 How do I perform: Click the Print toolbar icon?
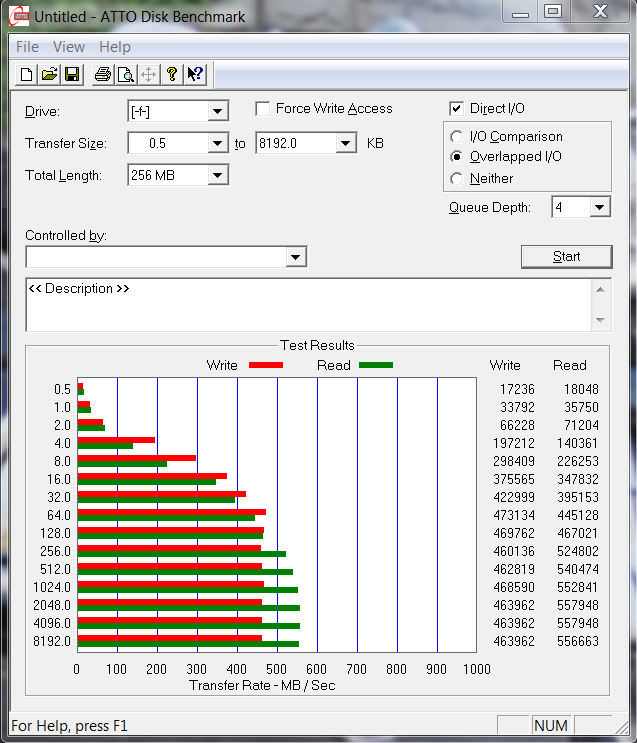click(102, 74)
